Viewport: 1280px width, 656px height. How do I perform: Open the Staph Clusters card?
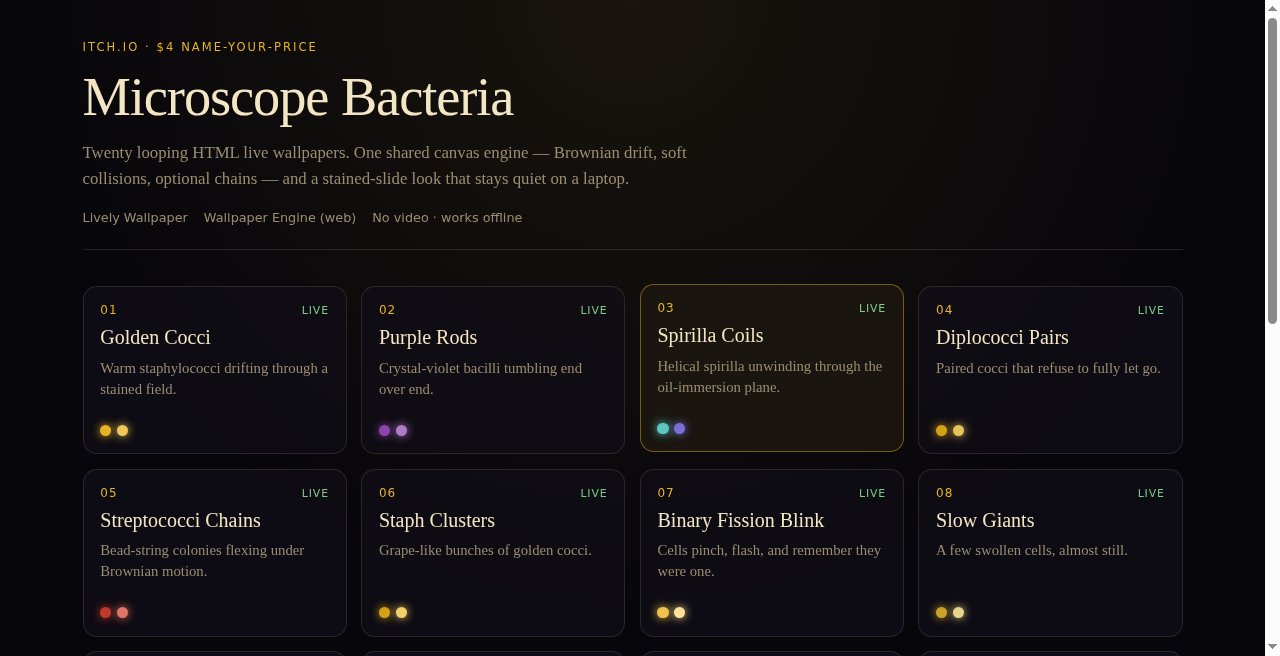(x=493, y=553)
